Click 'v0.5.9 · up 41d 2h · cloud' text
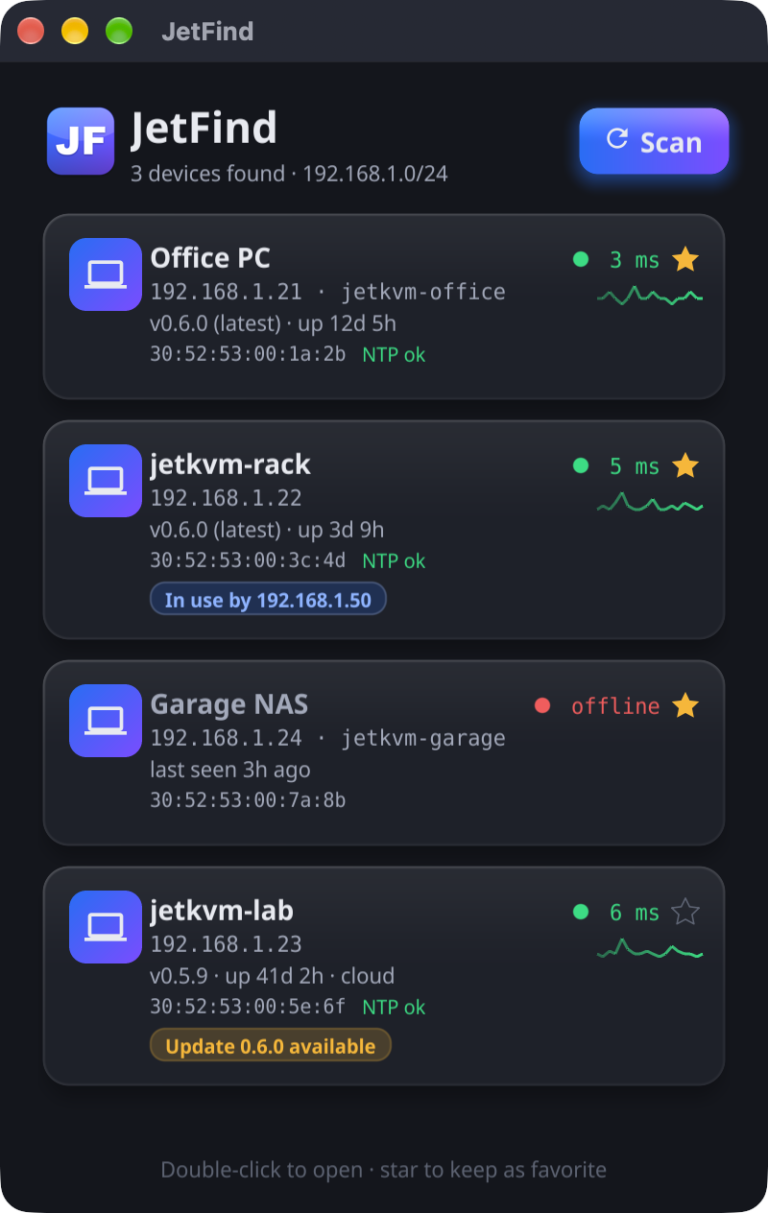Viewport: 768px width, 1213px height. 272,976
